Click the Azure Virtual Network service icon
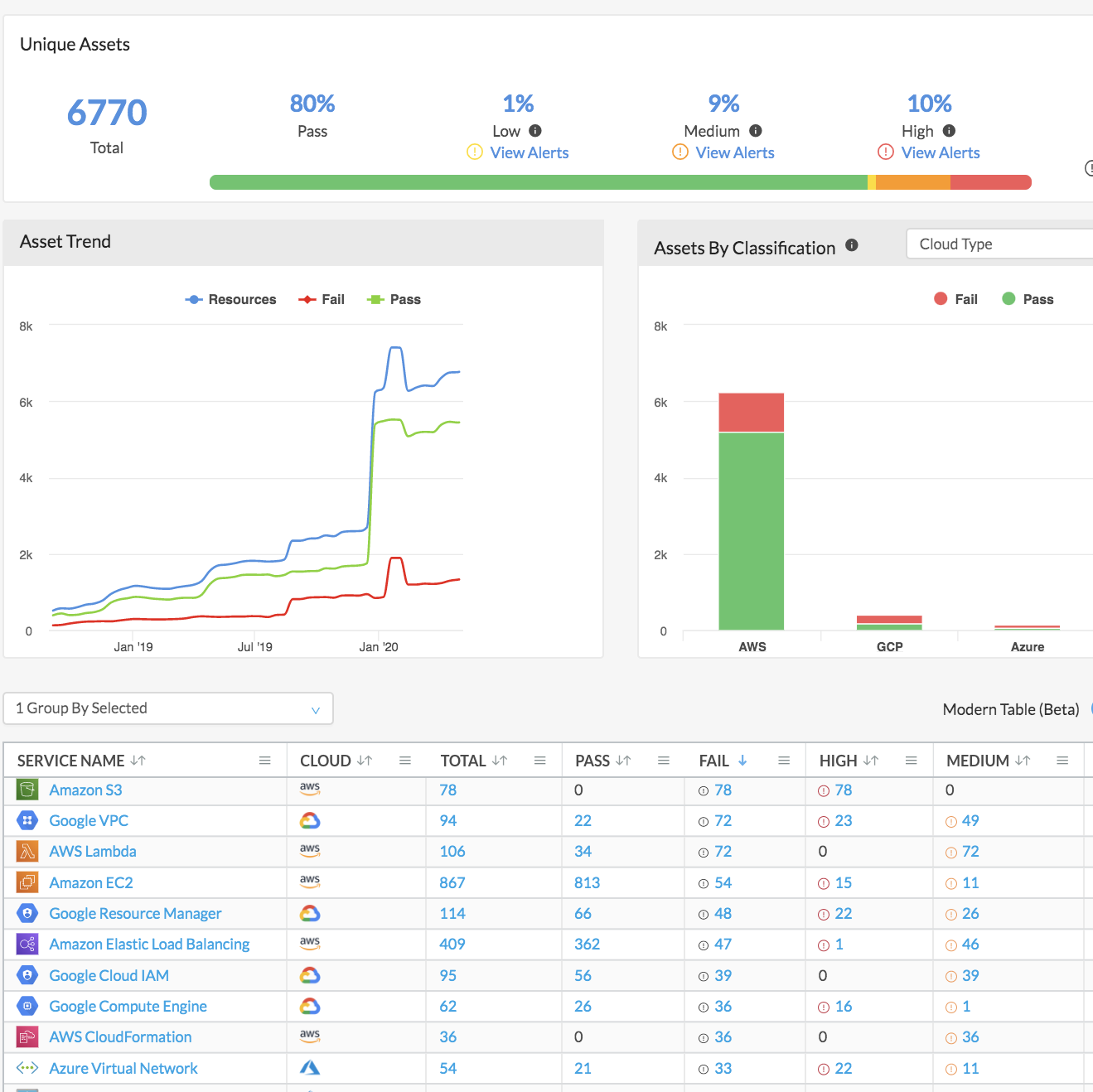Image resolution: width=1093 pixels, height=1092 pixels. (27, 1068)
